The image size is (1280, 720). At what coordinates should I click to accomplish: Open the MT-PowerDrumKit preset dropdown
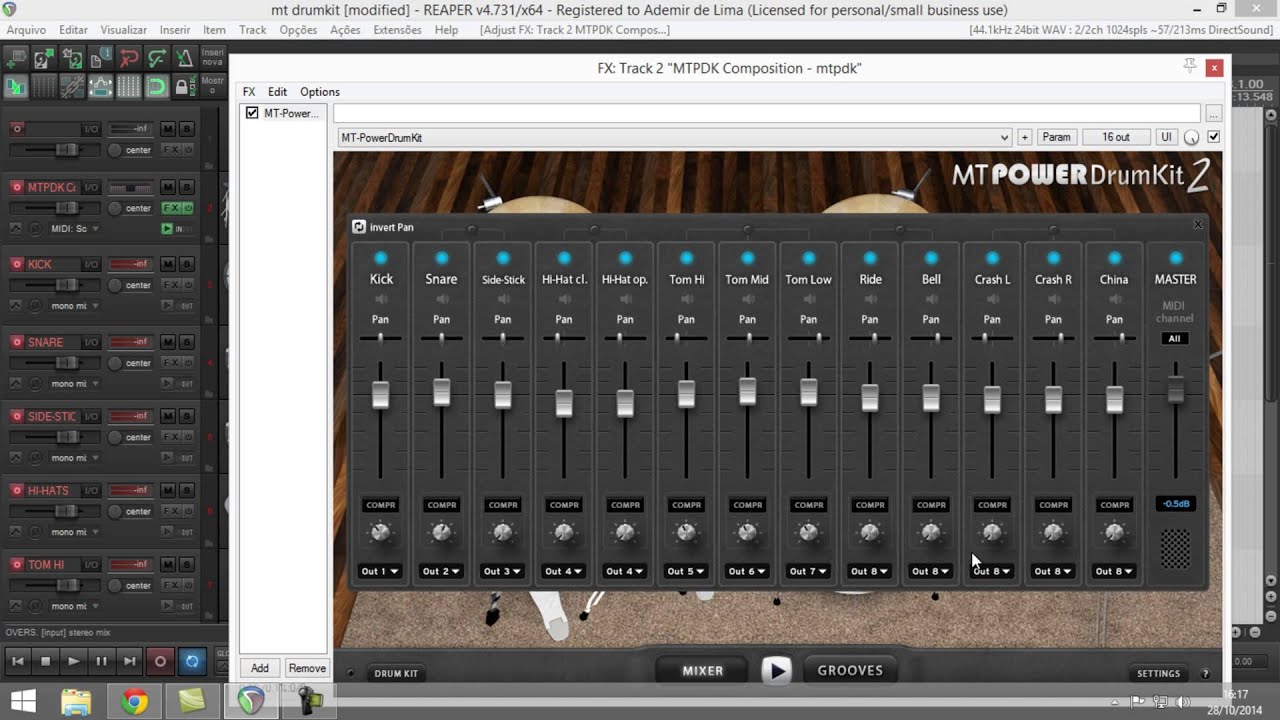674,137
